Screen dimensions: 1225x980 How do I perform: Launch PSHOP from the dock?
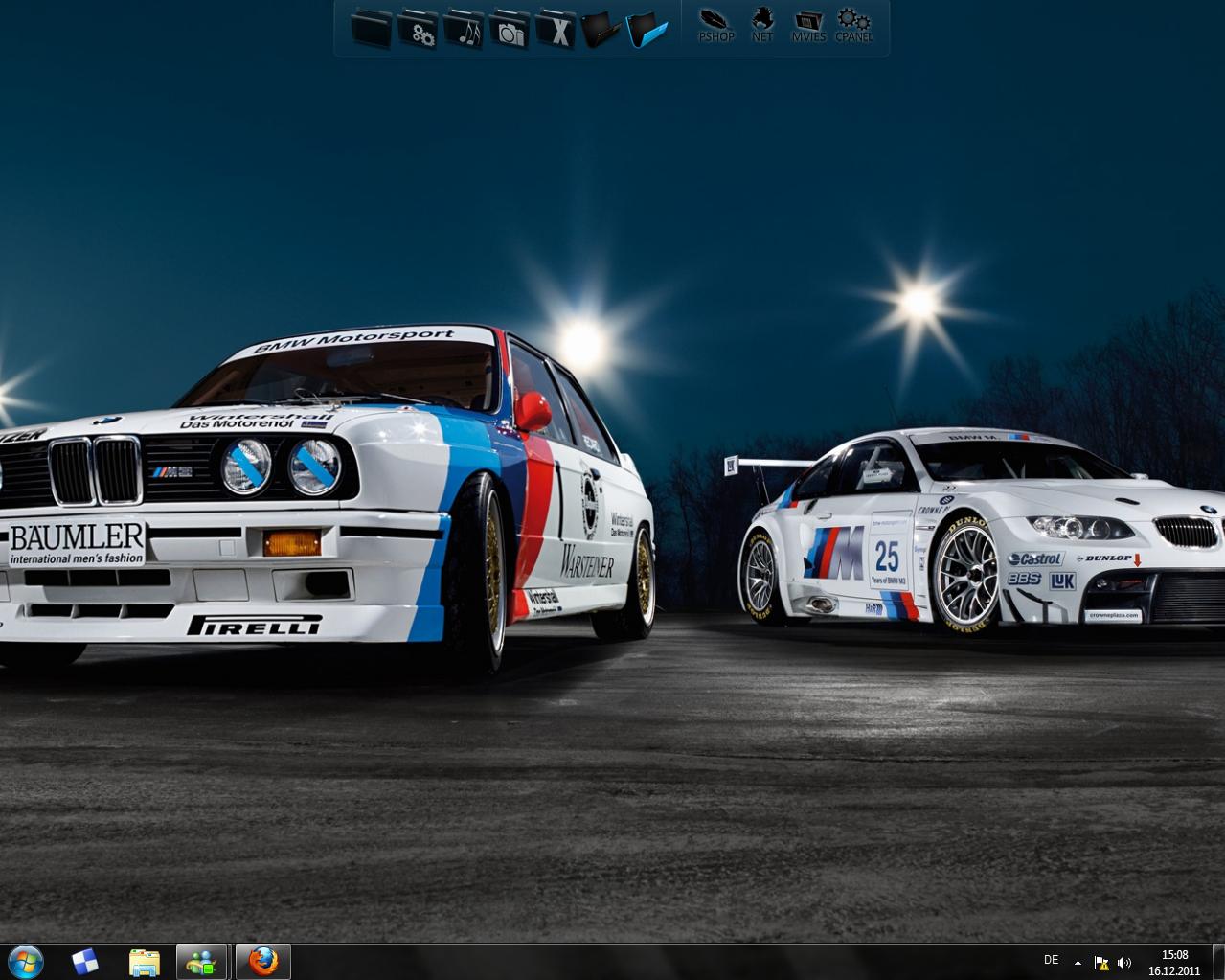tap(715, 25)
